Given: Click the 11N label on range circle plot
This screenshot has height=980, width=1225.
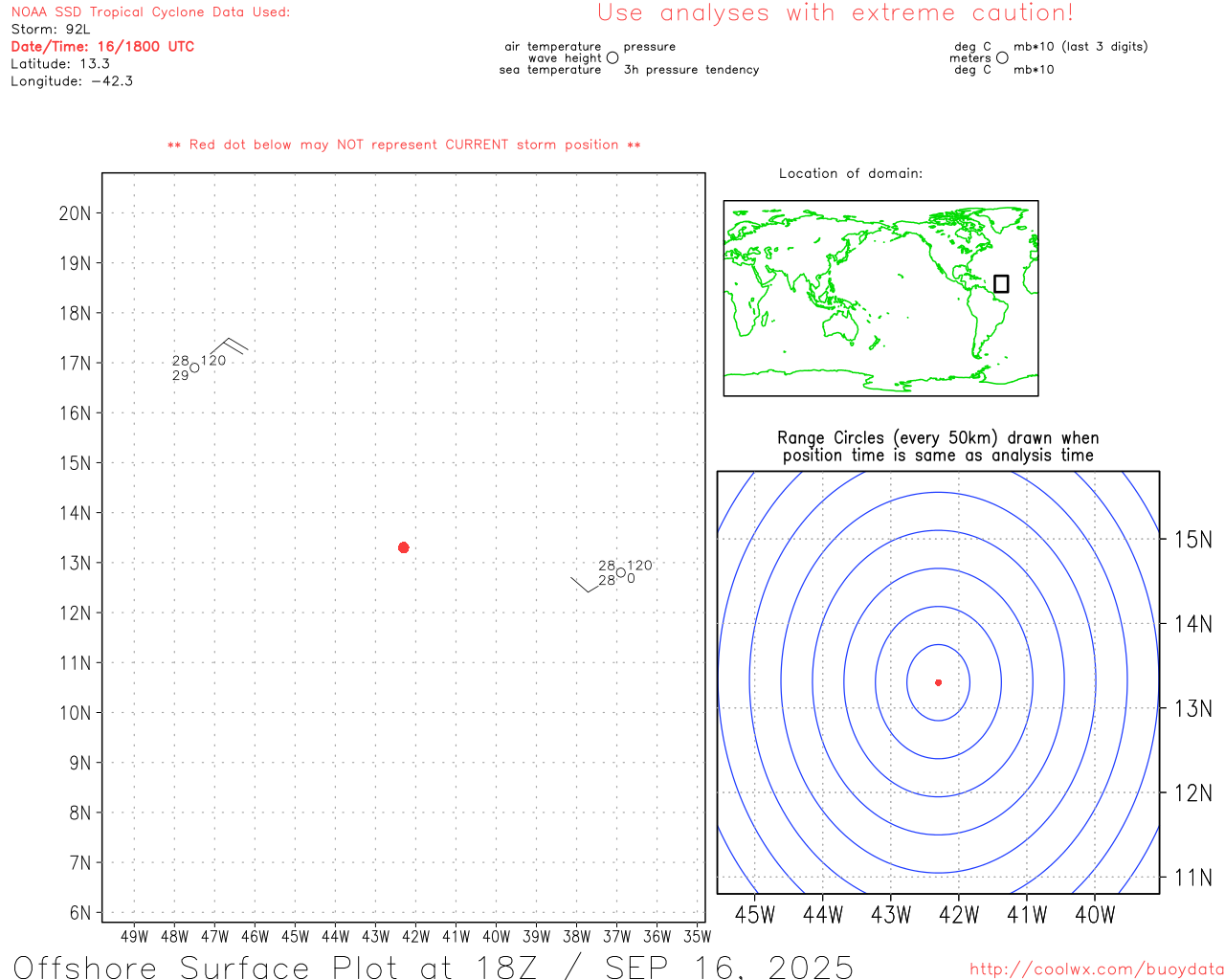Looking at the screenshot, I should [x=1192, y=878].
